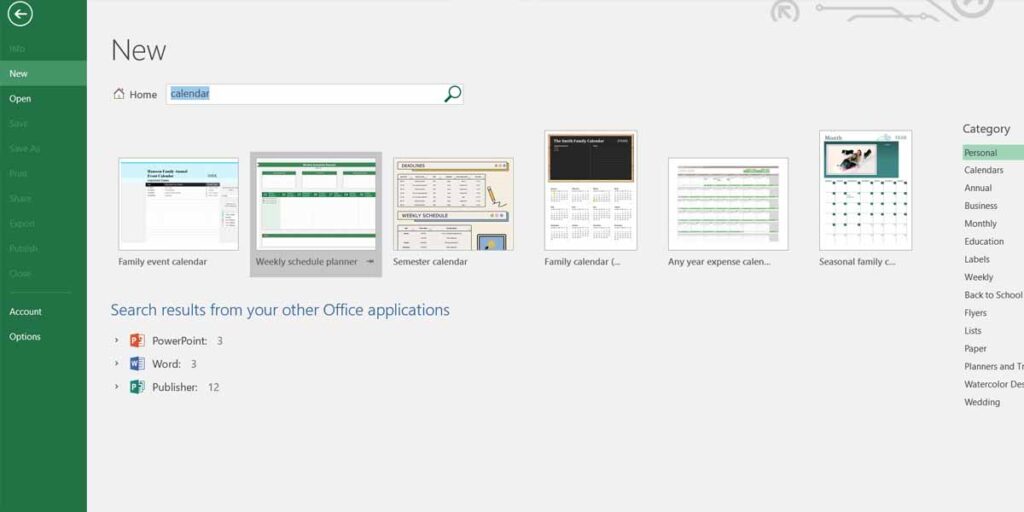Screen dimensions: 1024x512
Task: Click the search magnifier icon
Action: pyautogui.click(x=453, y=94)
